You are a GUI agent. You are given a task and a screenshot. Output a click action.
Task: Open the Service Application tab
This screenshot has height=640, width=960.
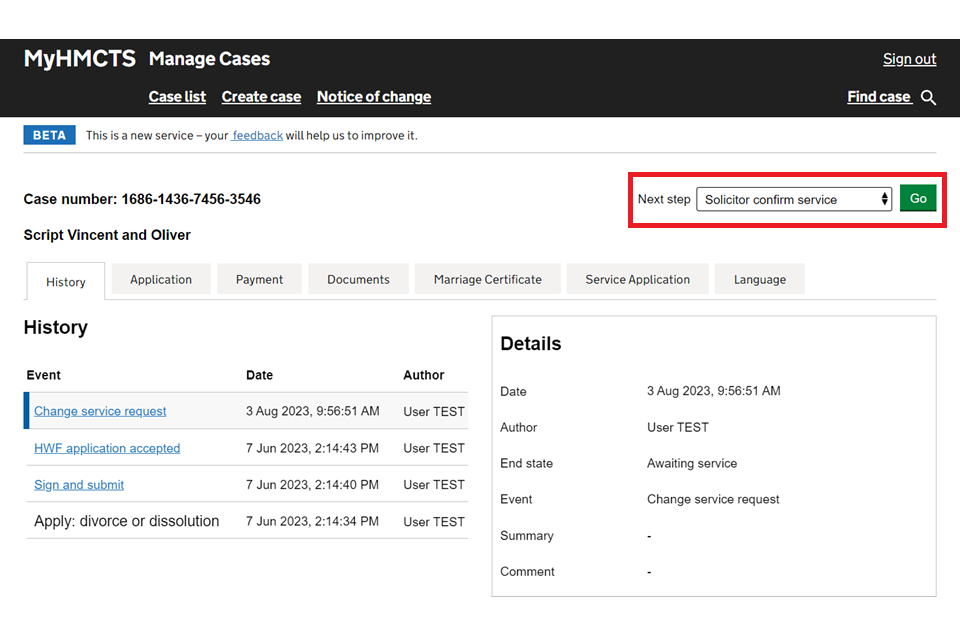point(637,280)
